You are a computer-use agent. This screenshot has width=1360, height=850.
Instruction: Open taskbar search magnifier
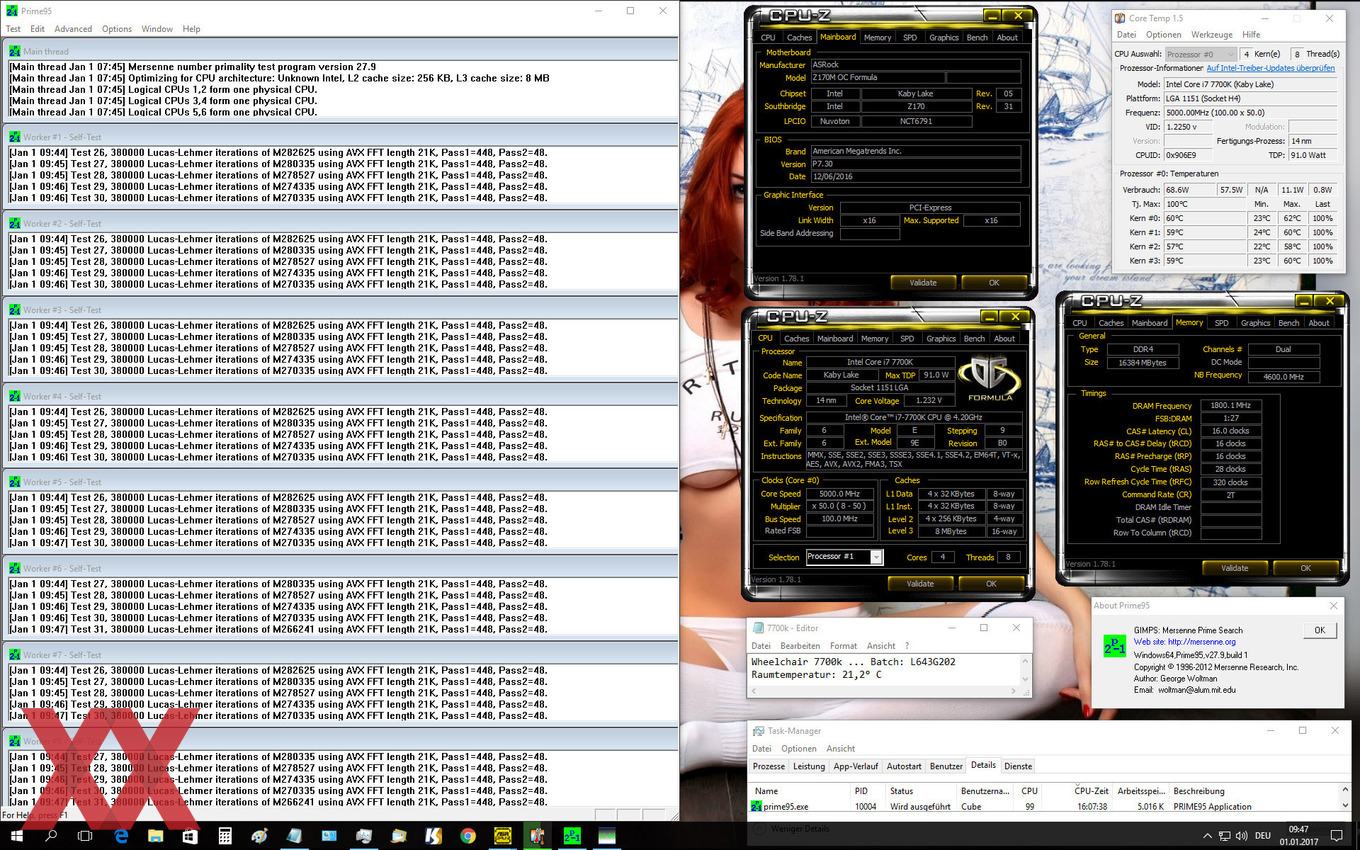tap(51, 836)
